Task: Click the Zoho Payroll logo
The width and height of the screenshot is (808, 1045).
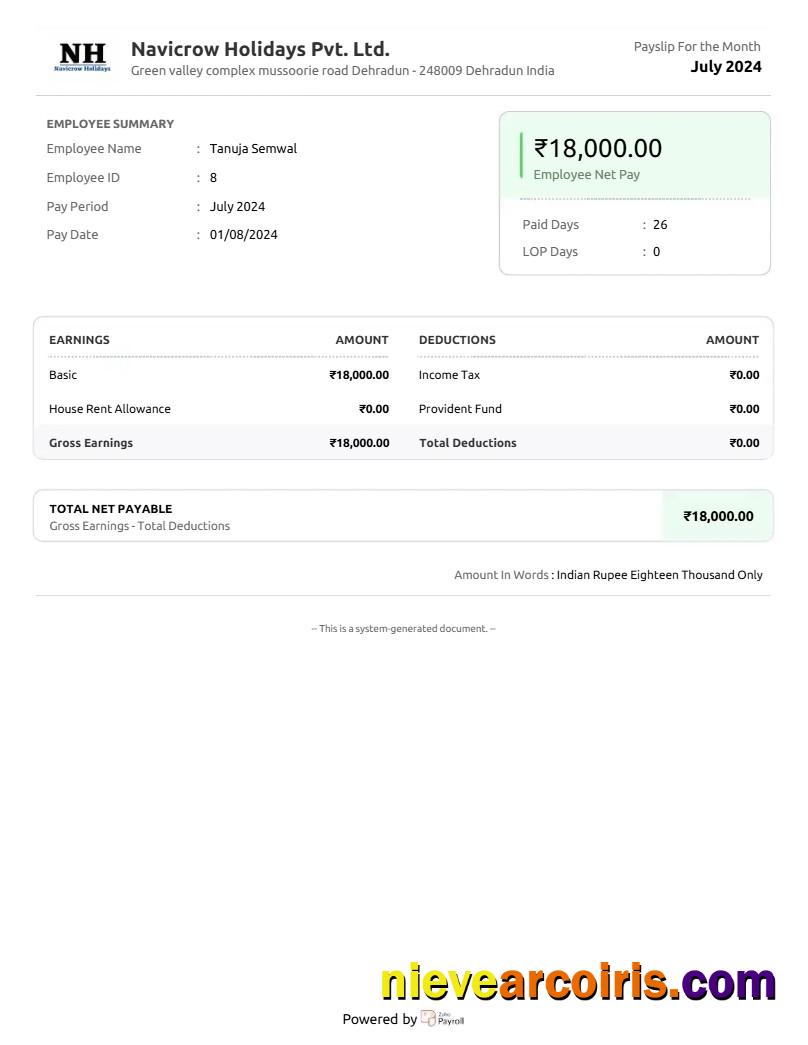Action: point(442,1019)
